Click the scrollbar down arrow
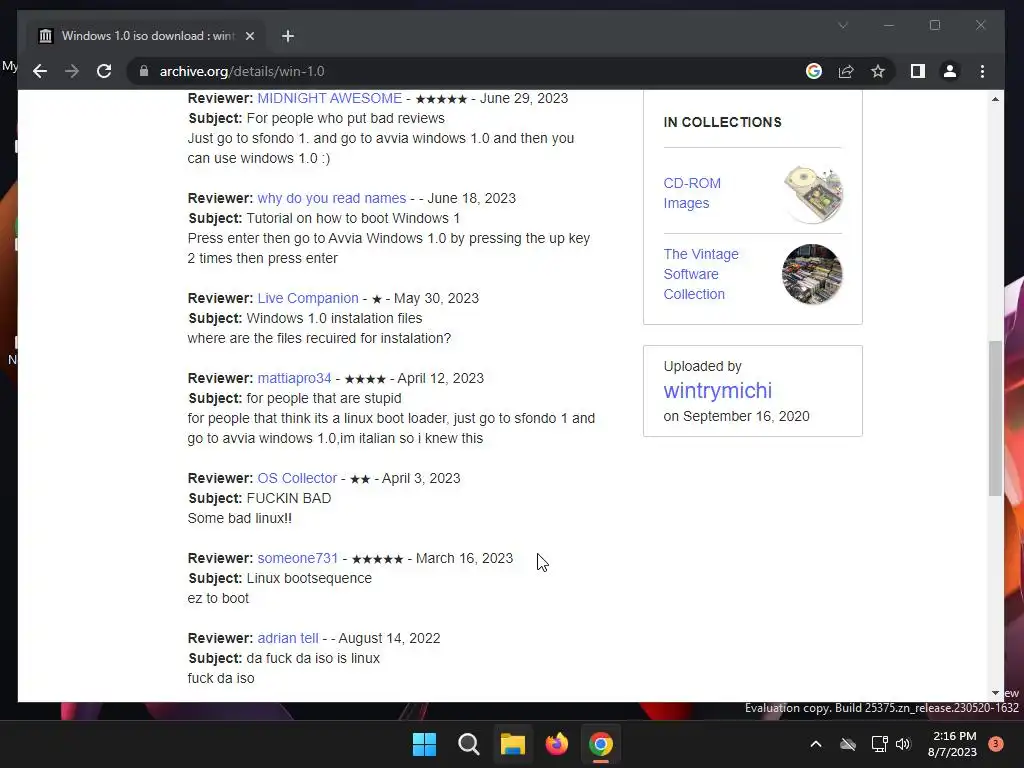The width and height of the screenshot is (1024, 768). [995, 693]
